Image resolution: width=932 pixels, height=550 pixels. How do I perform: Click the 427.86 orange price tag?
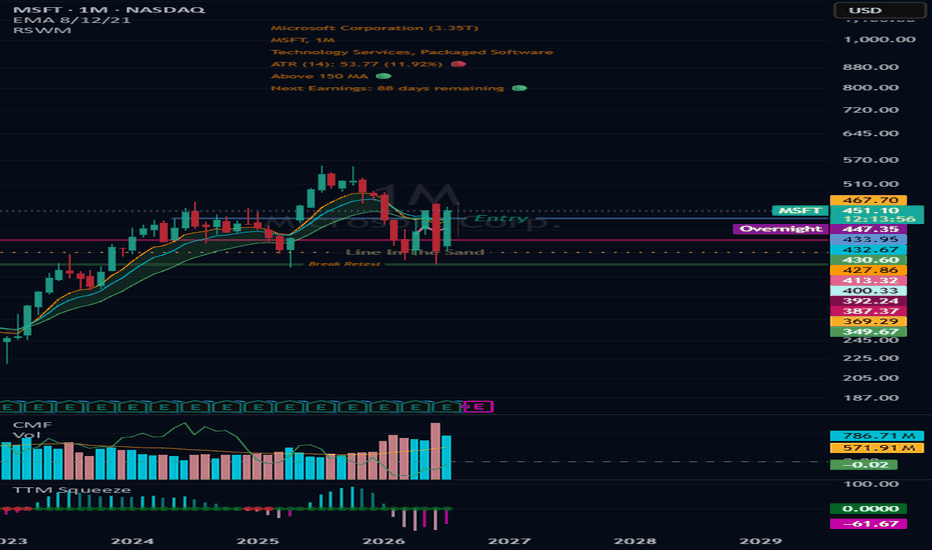(868, 270)
